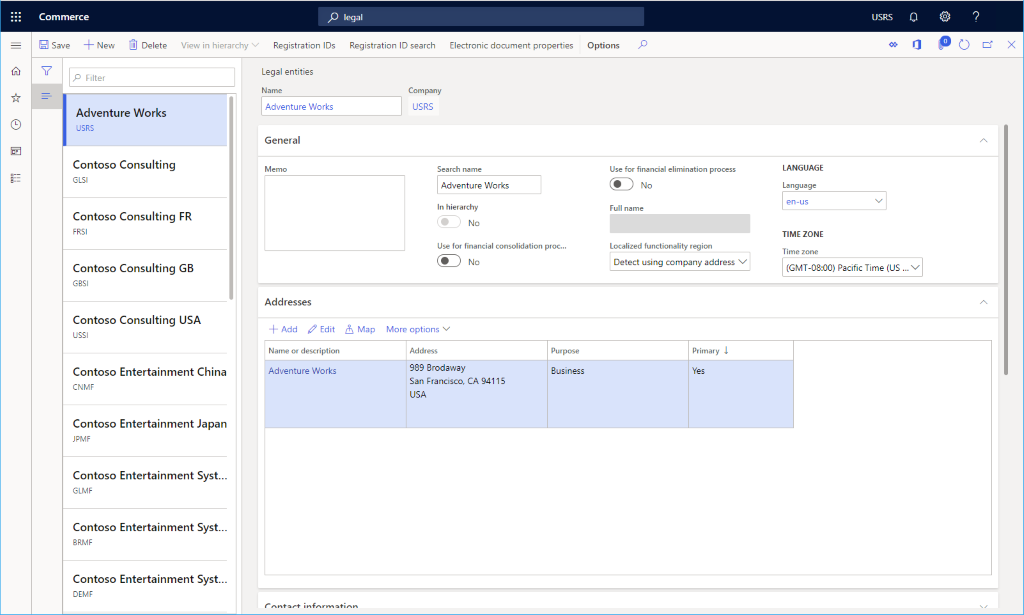The image size is (1024, 615).
Task: Select Adventure Works USRS list entry
Action: pos(145,119)
